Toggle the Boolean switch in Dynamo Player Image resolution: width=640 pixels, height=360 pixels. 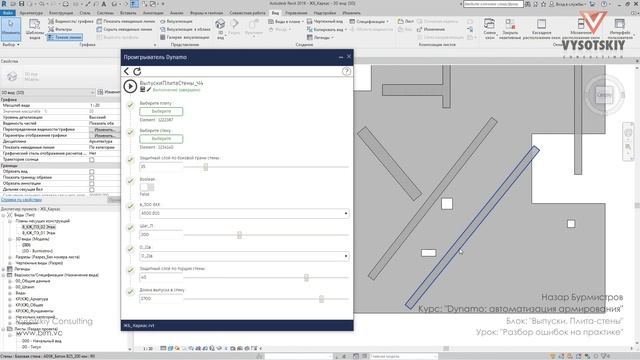[x=147, y=187]
